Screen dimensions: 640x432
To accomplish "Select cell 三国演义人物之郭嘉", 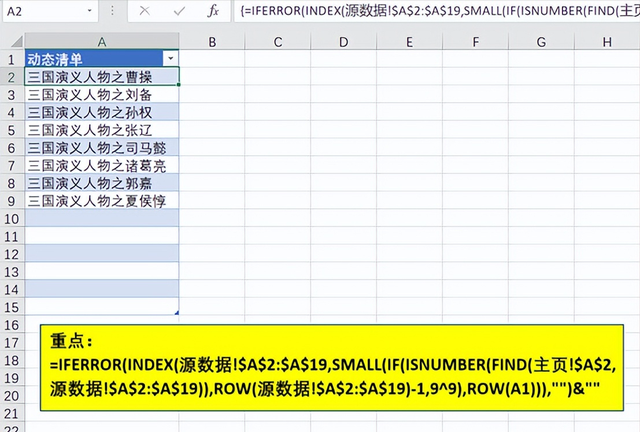I will coord(102,183).
